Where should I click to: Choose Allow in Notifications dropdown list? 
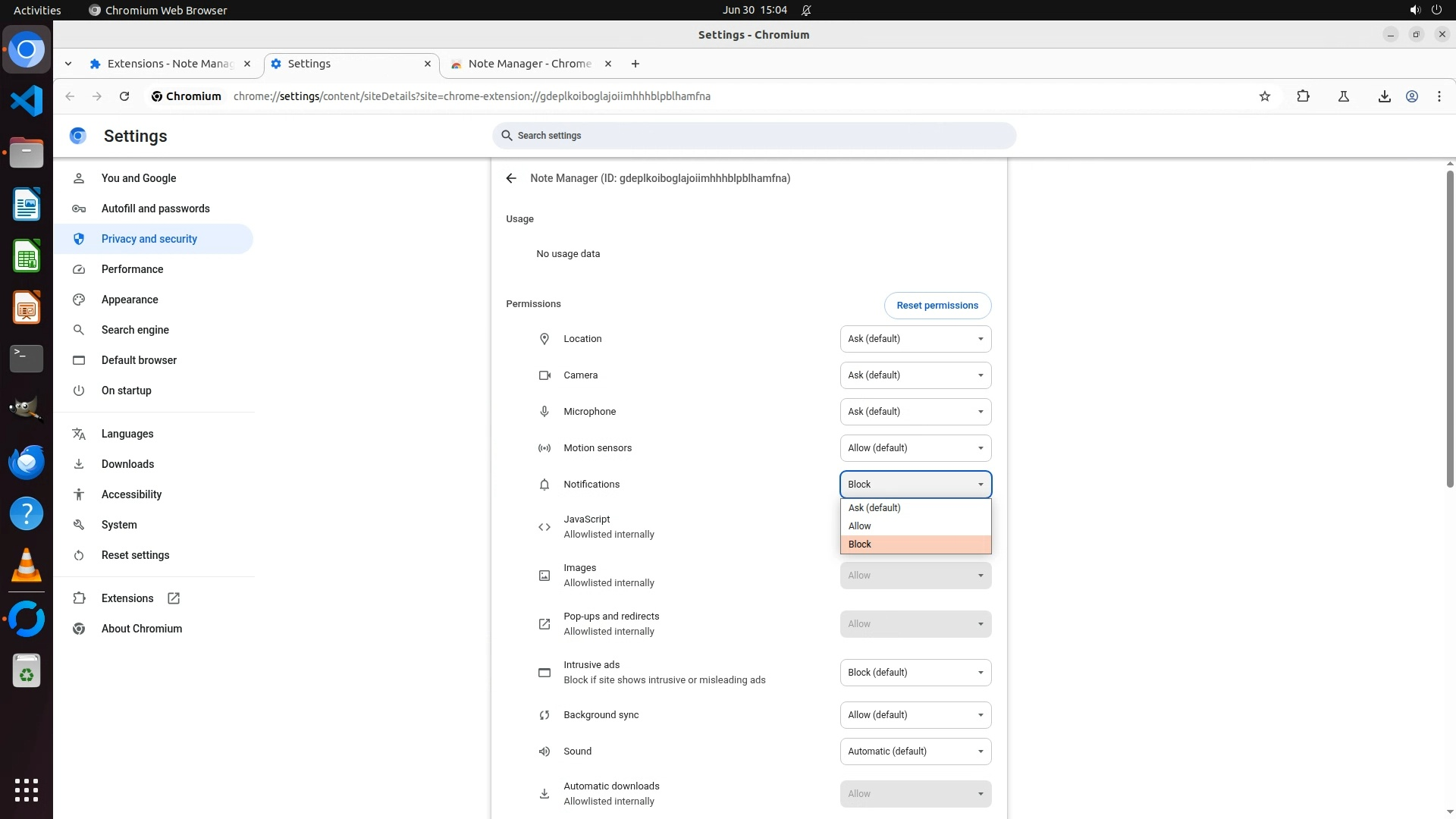pos(915,526)
